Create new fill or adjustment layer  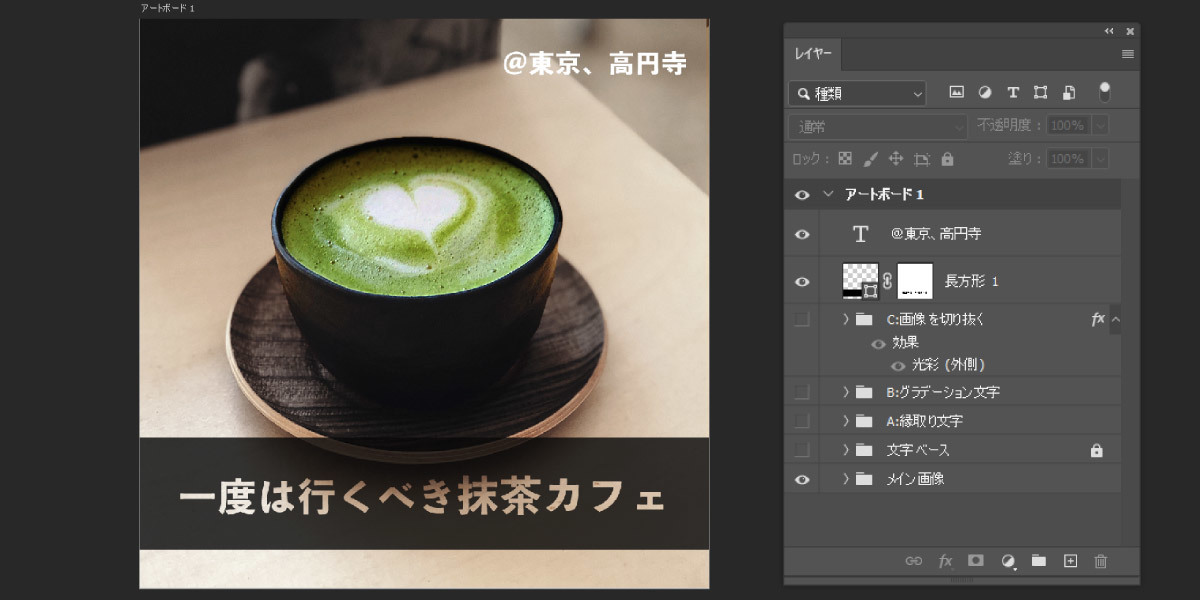(x=1008, y=561)
